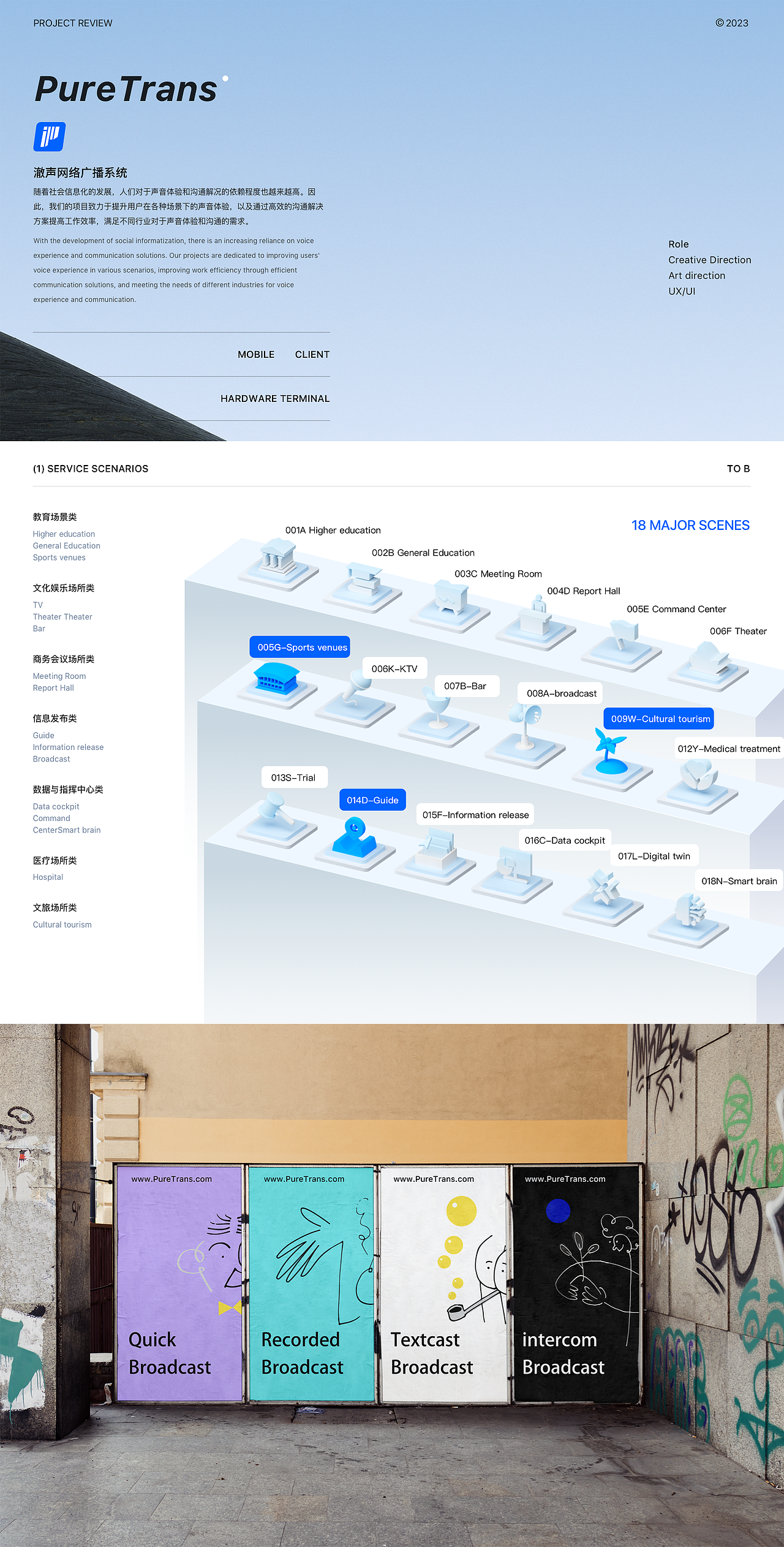Click the 015F-Information release label
The width and height of the screenshot is (784, 1547).
click(475, 815)
